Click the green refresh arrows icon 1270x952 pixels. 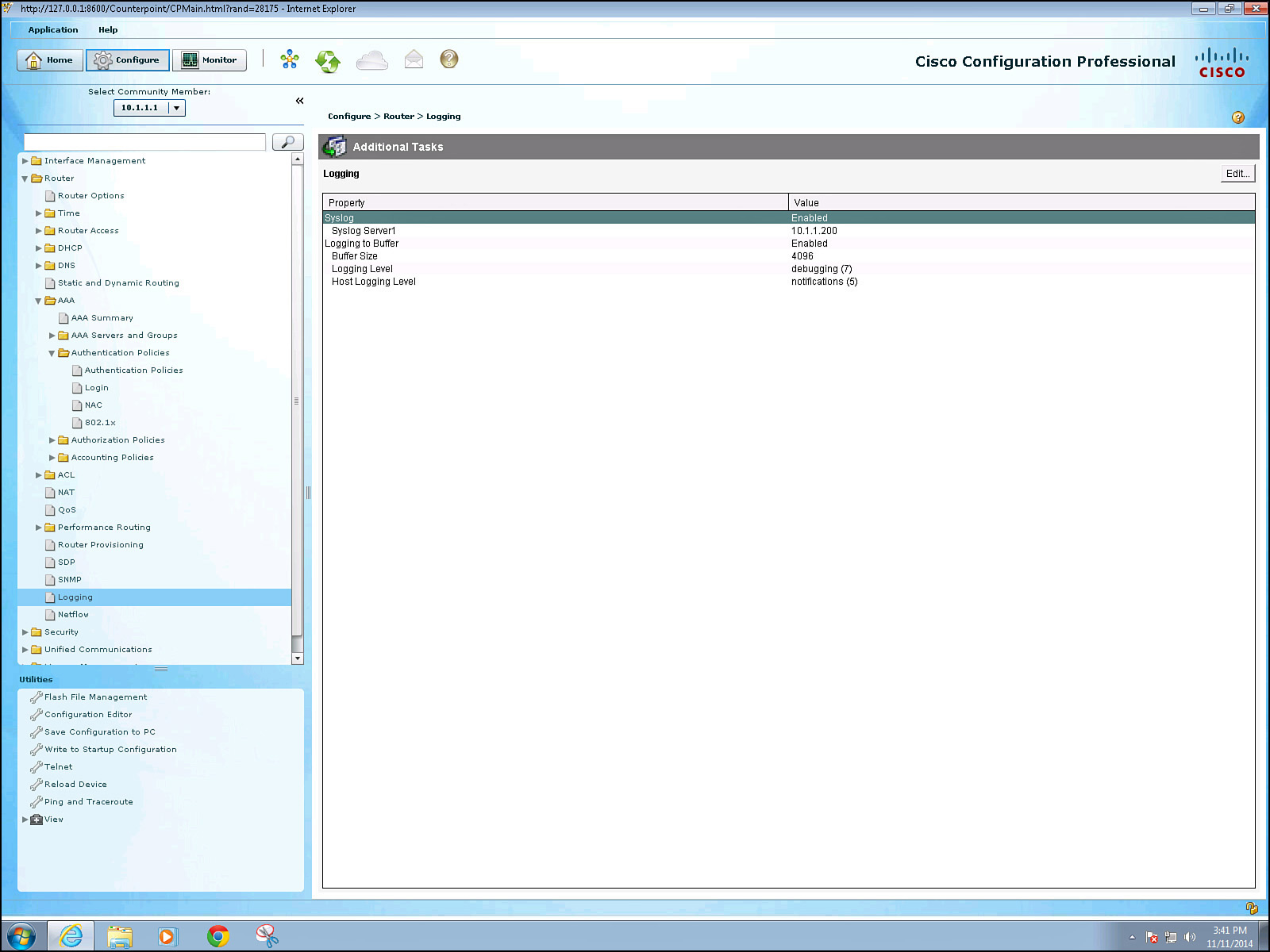328,60
